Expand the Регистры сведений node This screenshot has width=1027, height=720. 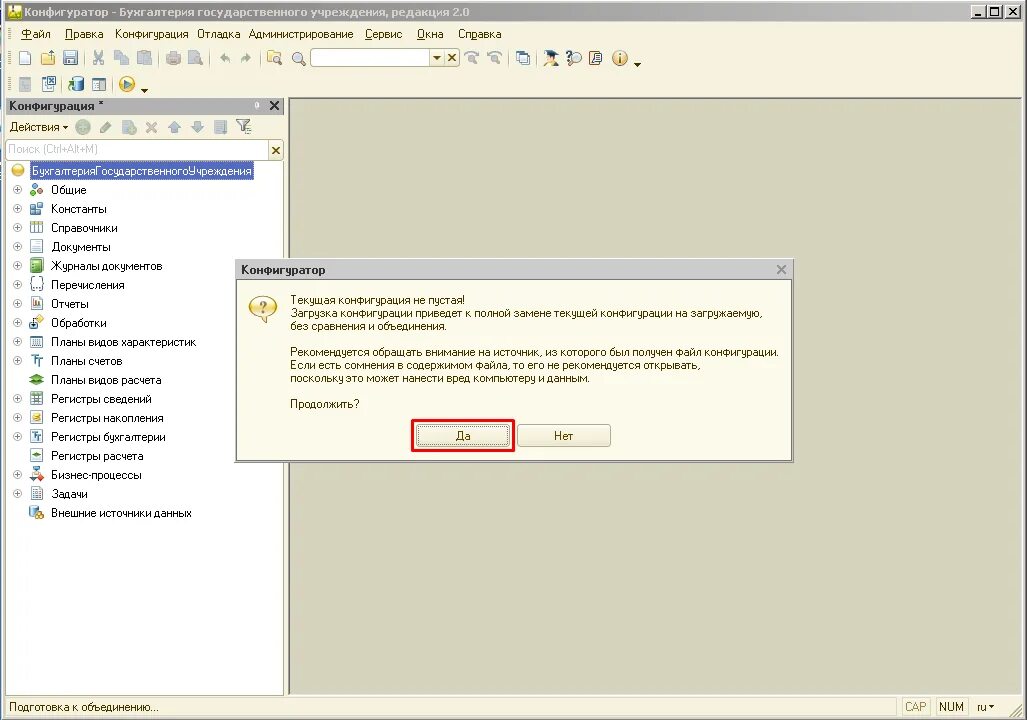point(18,399)
